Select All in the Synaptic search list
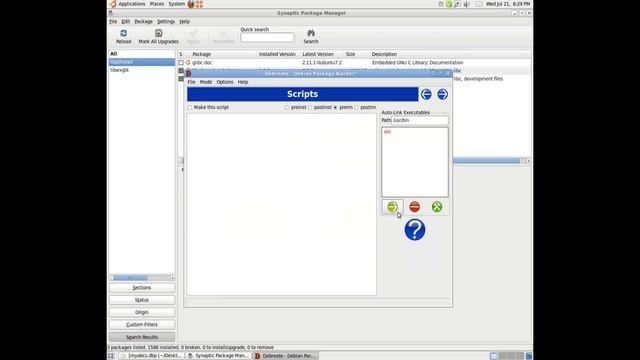Screen dimensions: 640x360 (142, 54)
